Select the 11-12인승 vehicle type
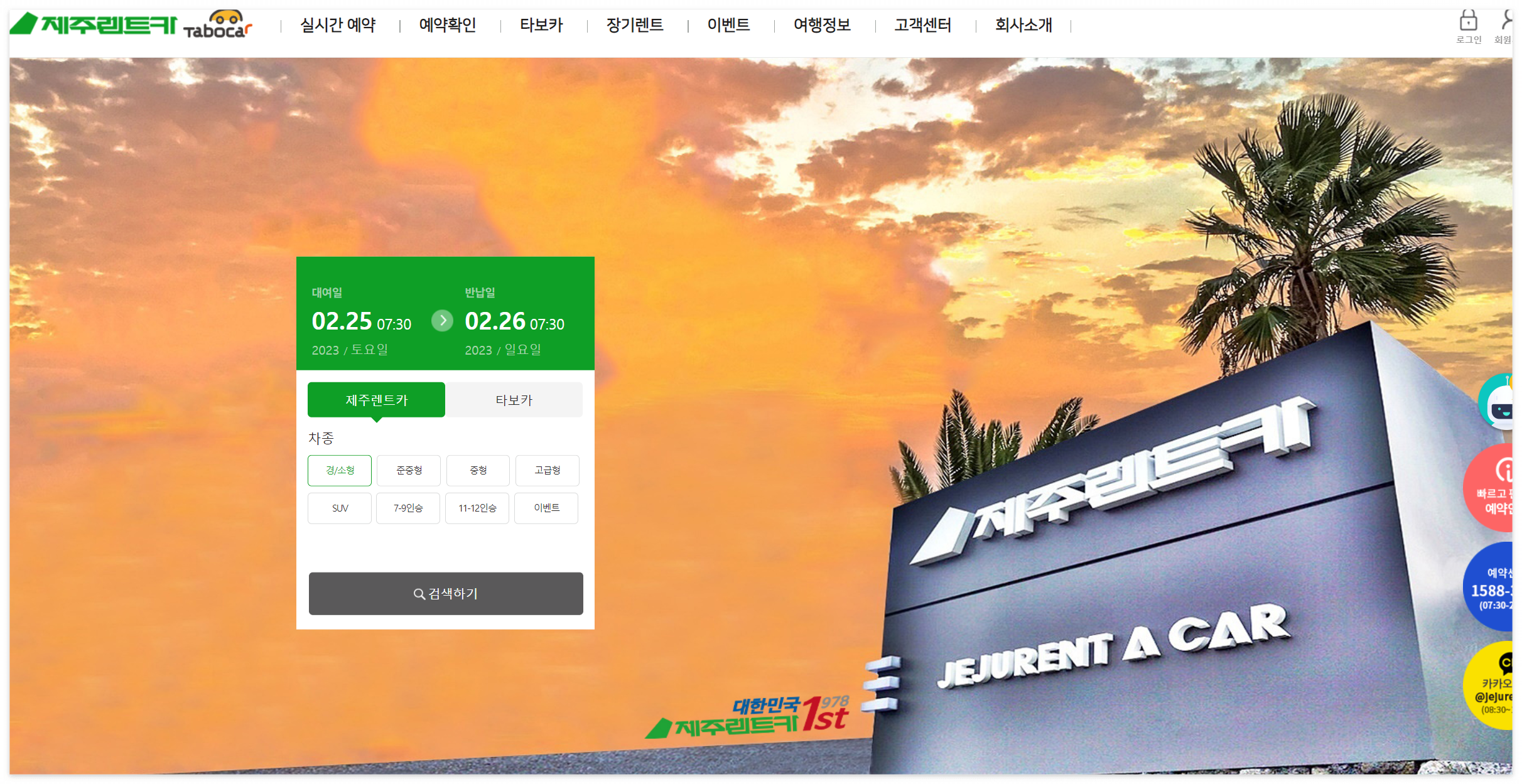 tap(477, 508)
